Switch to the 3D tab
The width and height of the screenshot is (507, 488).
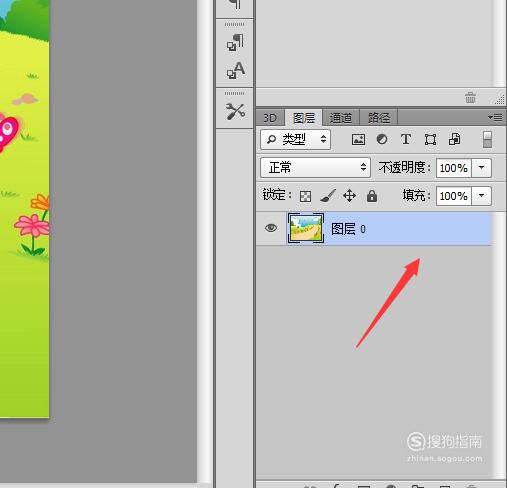[x=270, y=118]
